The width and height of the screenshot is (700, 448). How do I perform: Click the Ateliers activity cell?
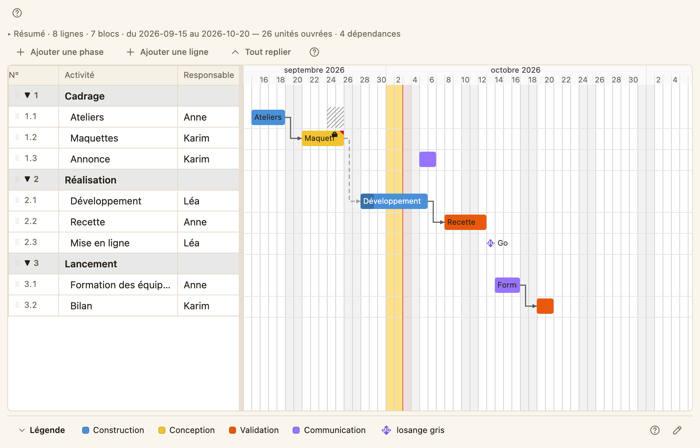(118, 117)
